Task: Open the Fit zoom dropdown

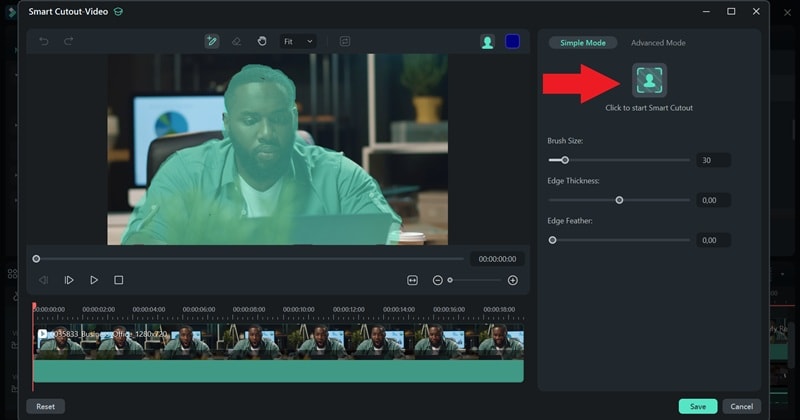Action: [x=298, y=41]
